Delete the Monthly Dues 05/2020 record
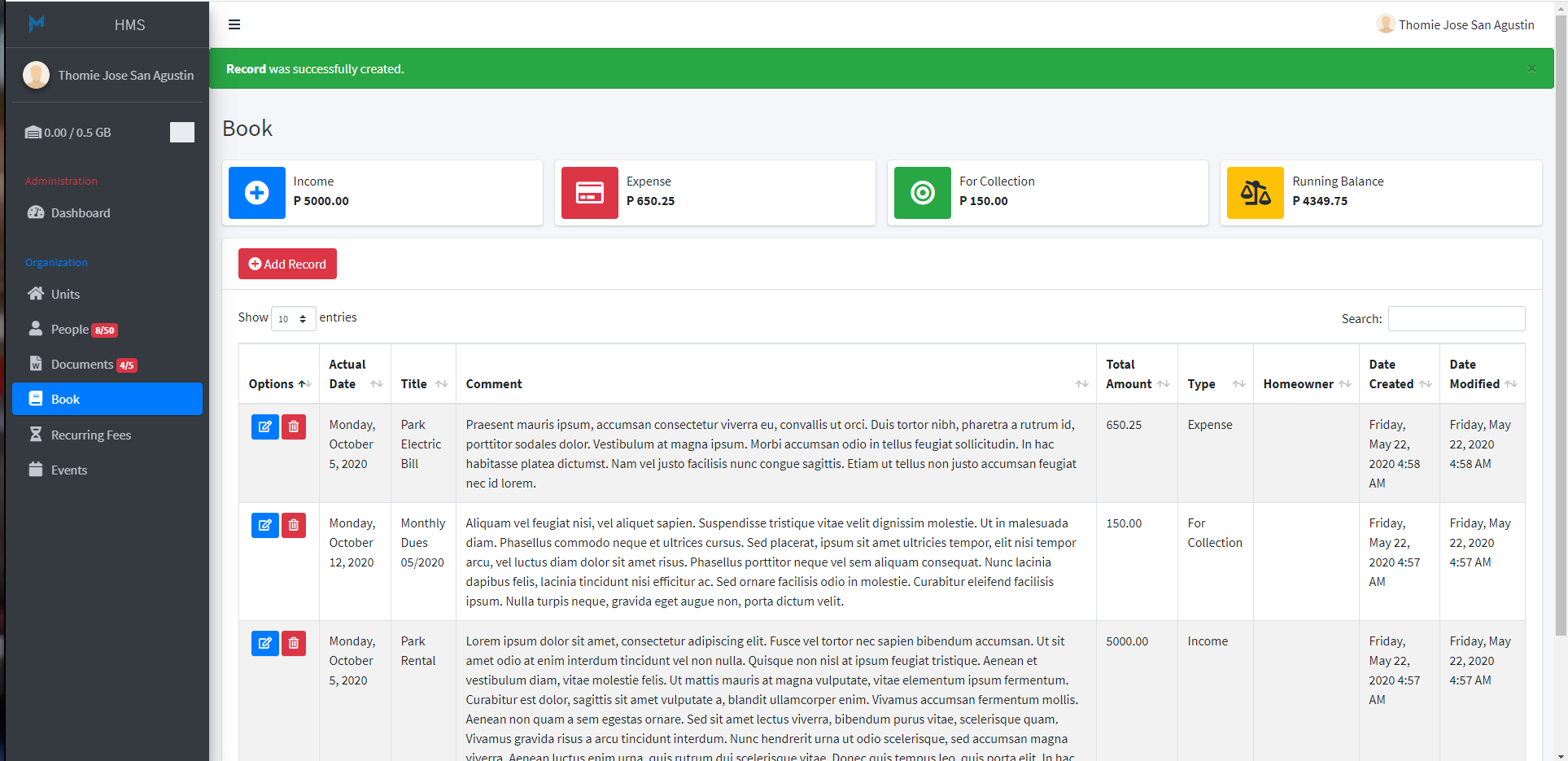This screenshot has height=761, width=1568. [294, 525]
